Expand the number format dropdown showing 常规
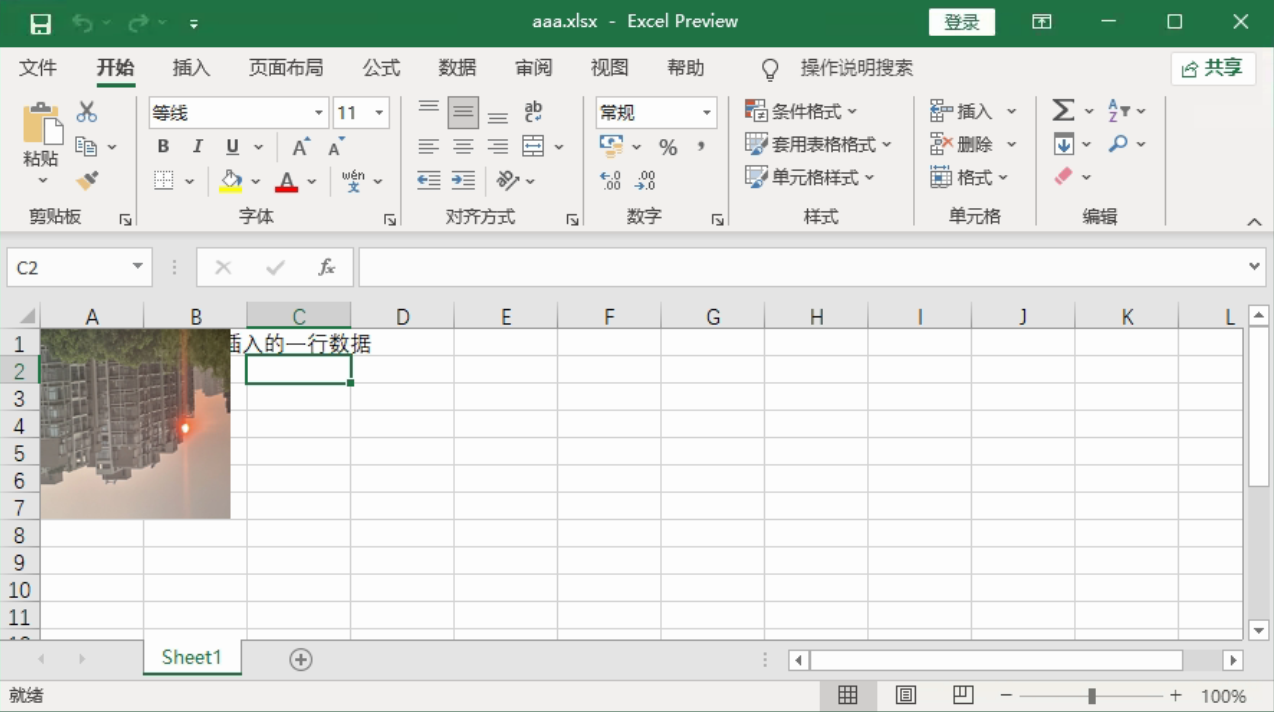The image size is (1274, 712). click(x=706, y=113)
